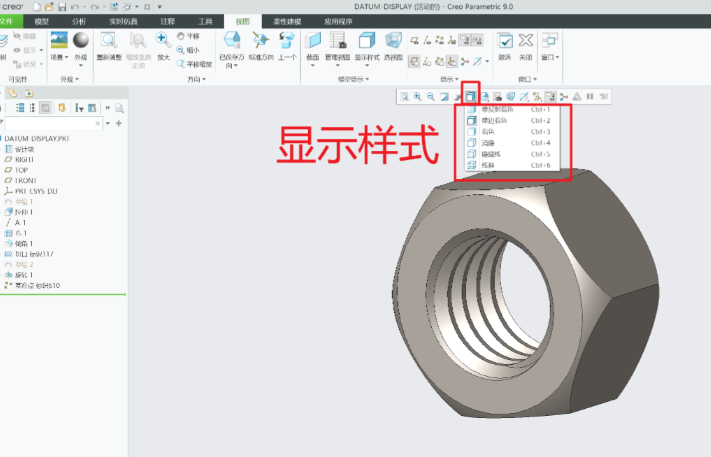The image size is (711, 457).
Task: Open the Display Style button in graphics toolbar
Action: pyautogui.click(x=470, y=96)
